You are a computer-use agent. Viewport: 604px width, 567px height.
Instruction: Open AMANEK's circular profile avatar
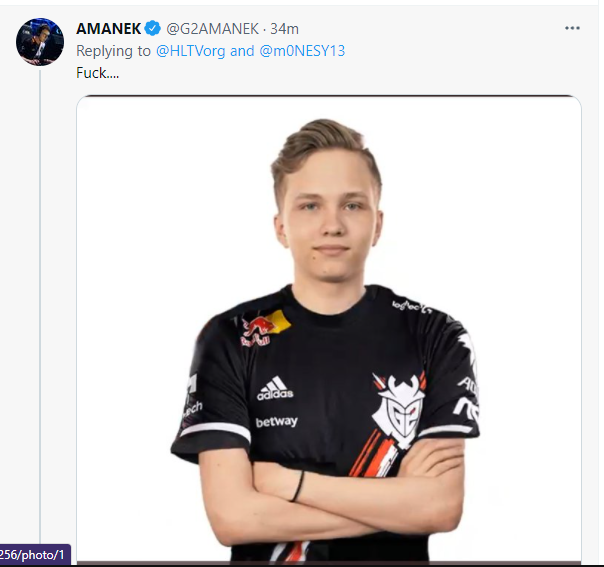(40, 42)
